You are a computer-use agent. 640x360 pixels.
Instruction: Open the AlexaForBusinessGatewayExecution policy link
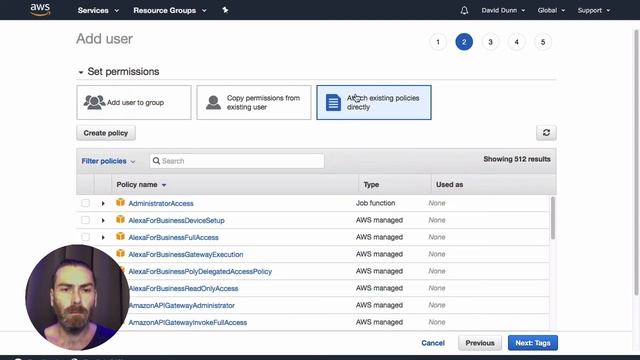click(x=186, y=254)
